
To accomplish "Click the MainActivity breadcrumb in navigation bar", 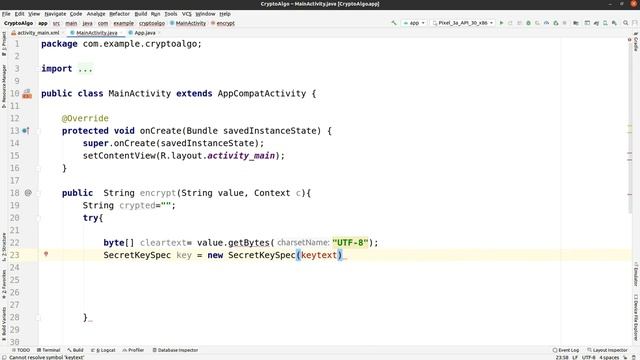I will [188, 23].
